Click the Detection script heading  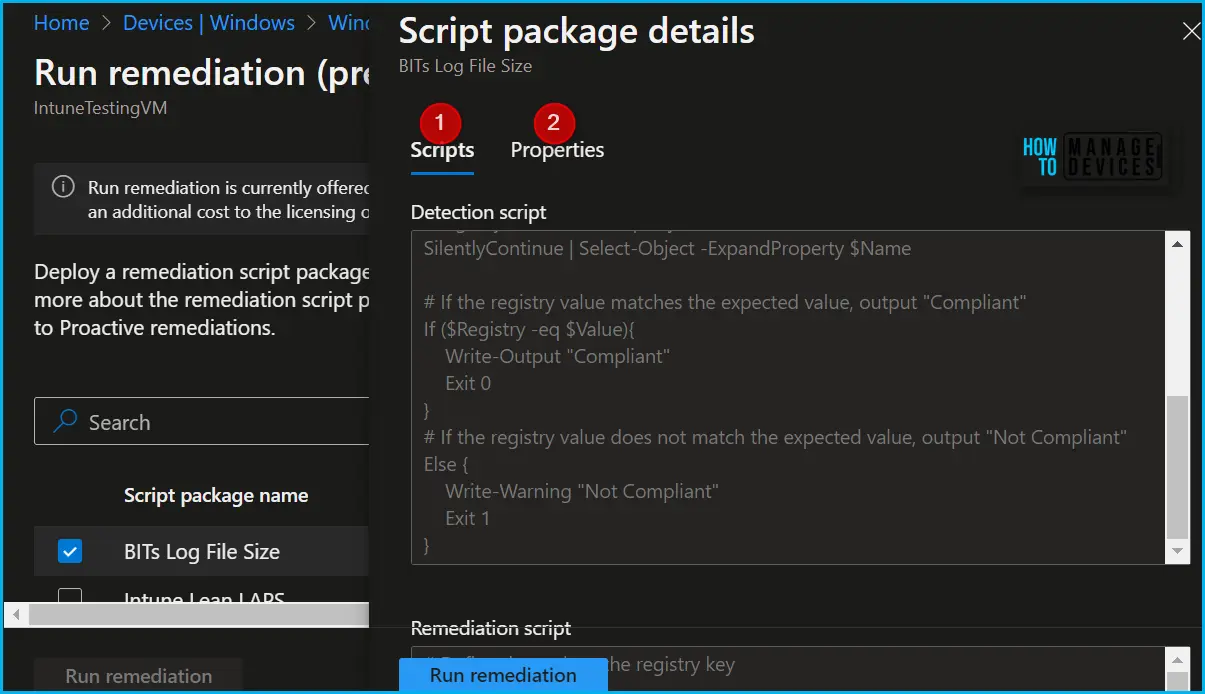(479, 212)
